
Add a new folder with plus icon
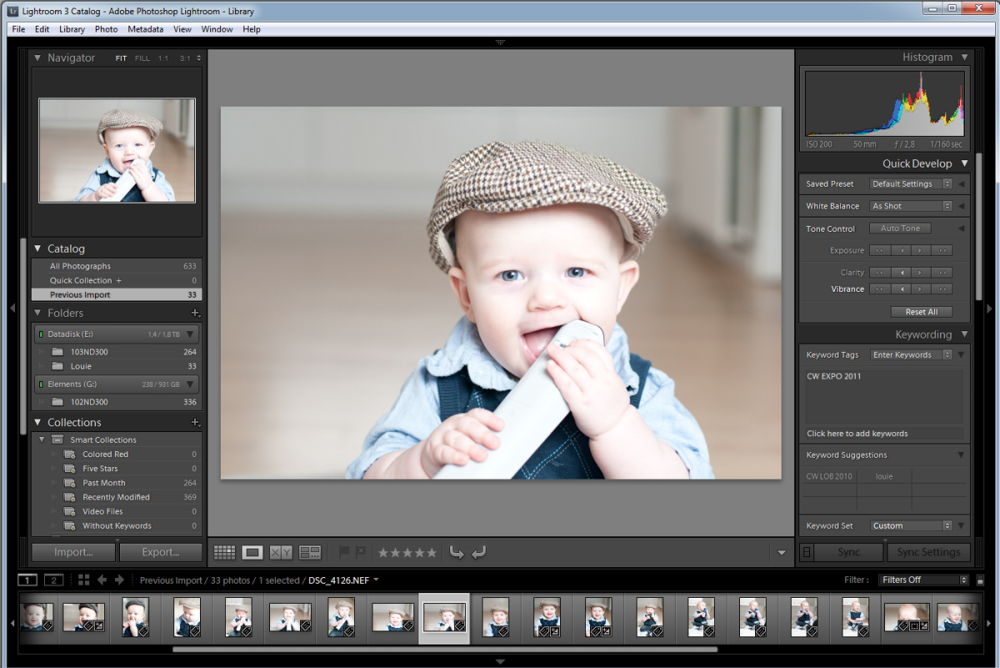pyautogui.click(x=195, y=313)
